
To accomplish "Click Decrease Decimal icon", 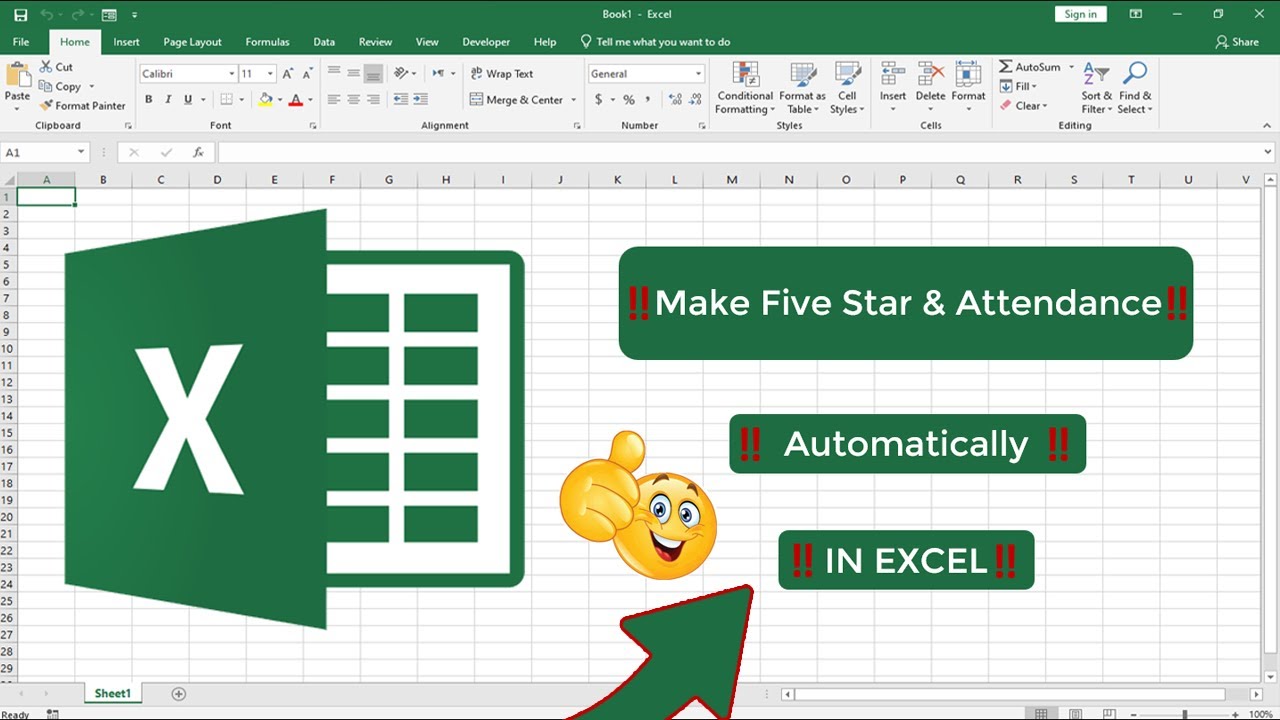I will pyautogui.click(x=696, y=99).
